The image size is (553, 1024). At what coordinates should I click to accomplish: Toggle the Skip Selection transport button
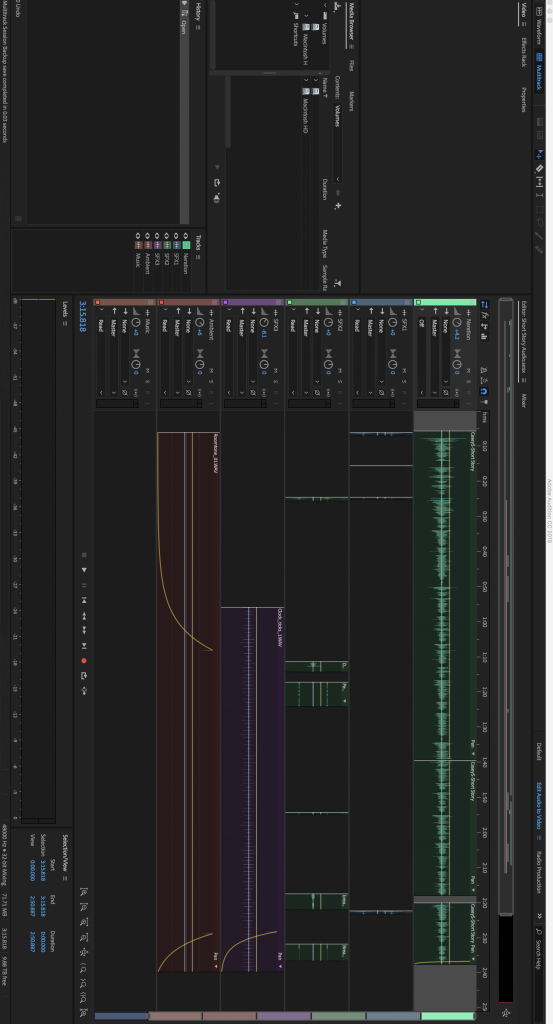[84, 690]
